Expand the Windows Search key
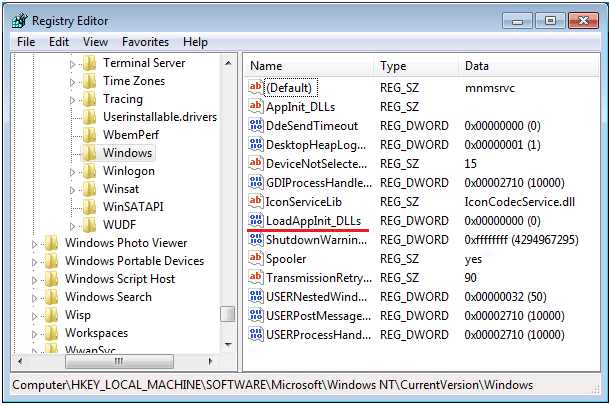 [x=34, y=298]
